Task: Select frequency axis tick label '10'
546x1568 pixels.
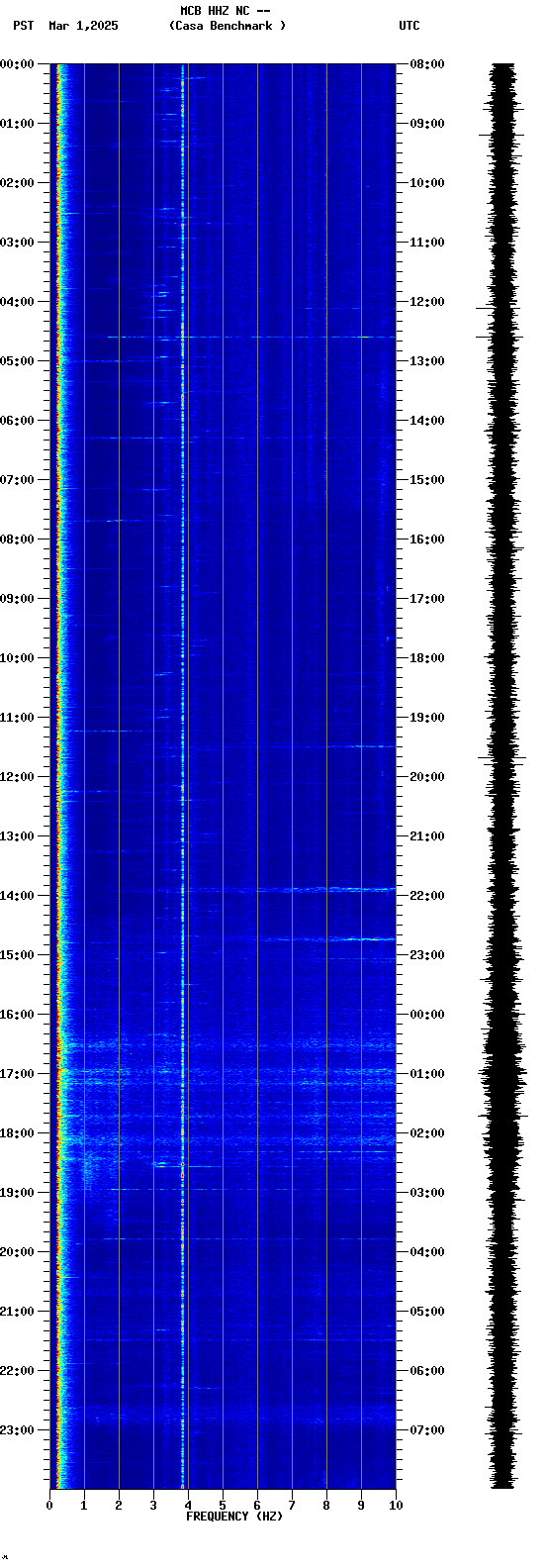Action: pyautogui.click(x=396, y=1506)
